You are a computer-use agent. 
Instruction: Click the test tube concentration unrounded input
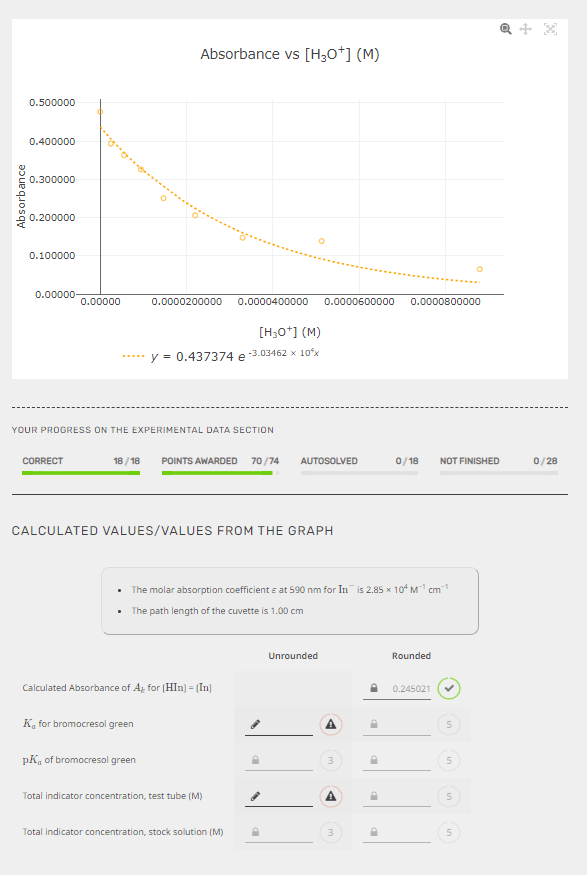[x=279, y=796]
